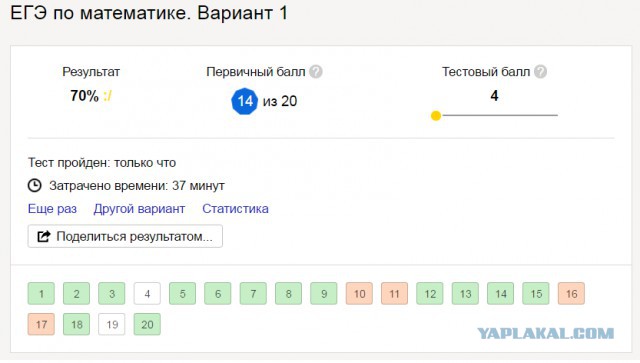
Task: Open question 12 green tile
Action: click(430, 294)
